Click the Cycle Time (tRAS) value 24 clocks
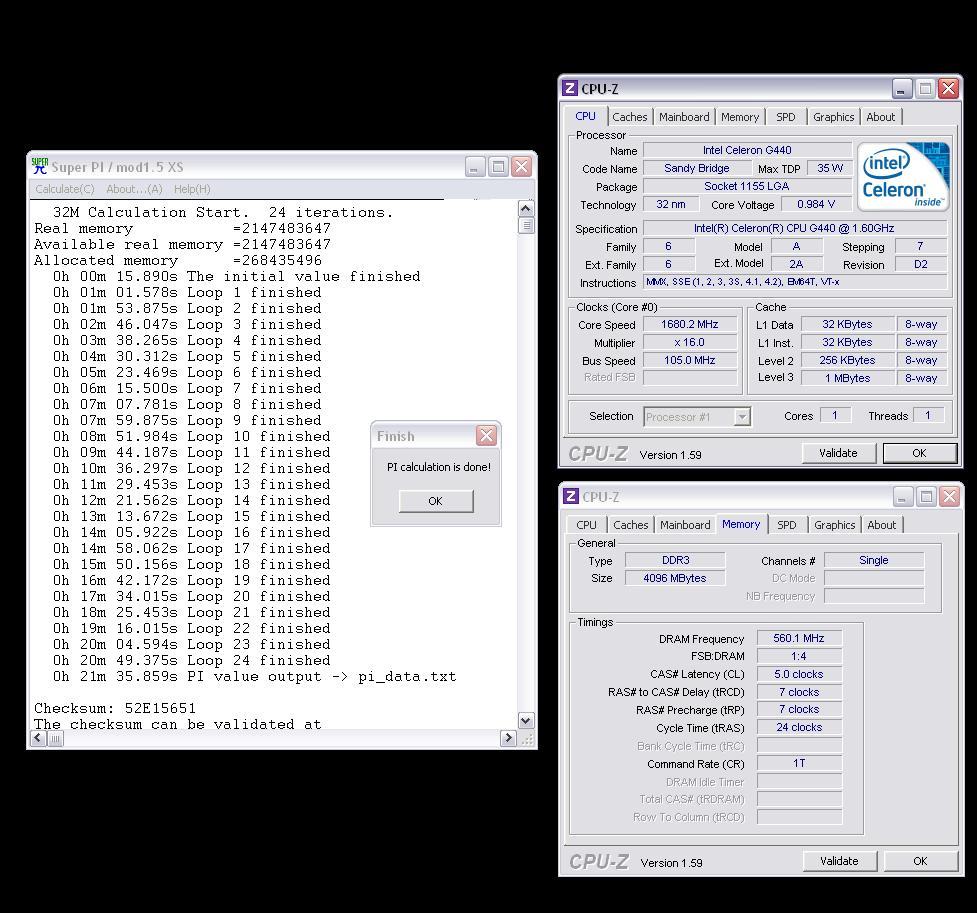The image size is (977, 913). tap(799, 727)
